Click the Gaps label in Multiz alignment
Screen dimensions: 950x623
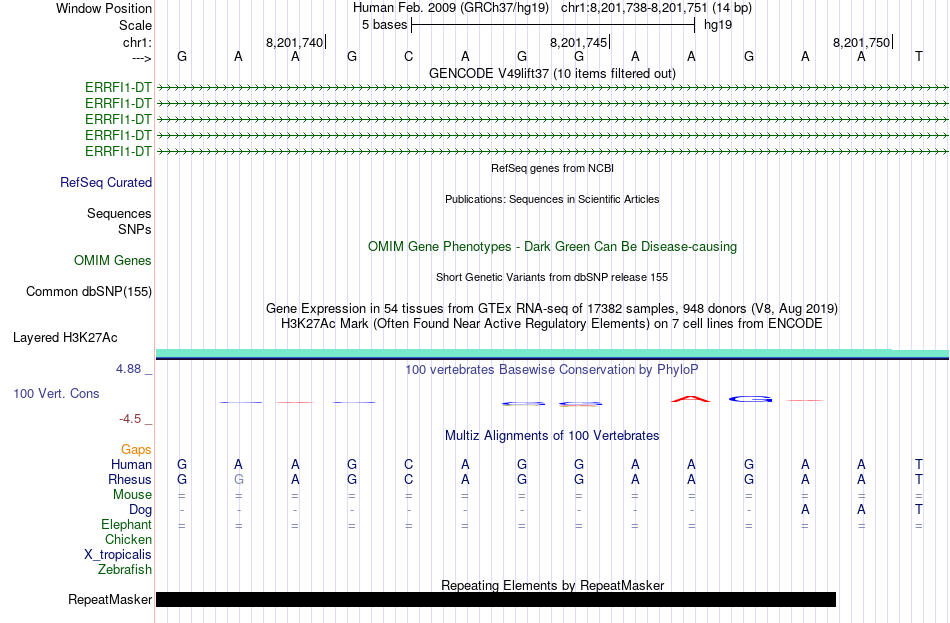pos(136,450)
